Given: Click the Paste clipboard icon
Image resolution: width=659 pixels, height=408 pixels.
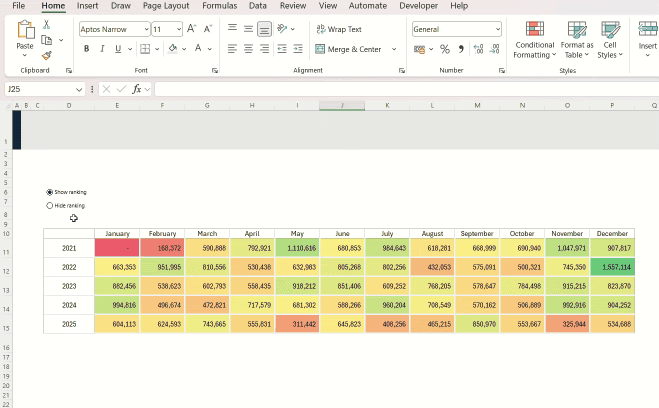Looking at the screenshot, I should 25,29.
